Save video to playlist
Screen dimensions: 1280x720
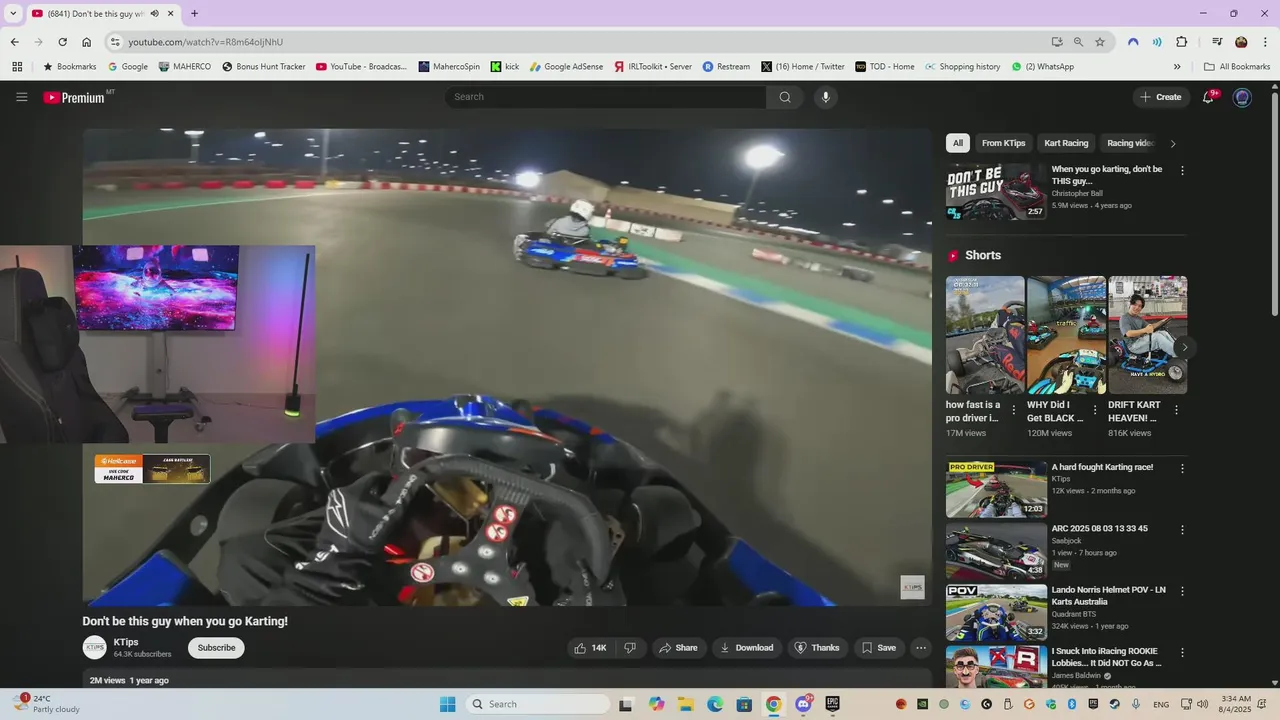879,648
